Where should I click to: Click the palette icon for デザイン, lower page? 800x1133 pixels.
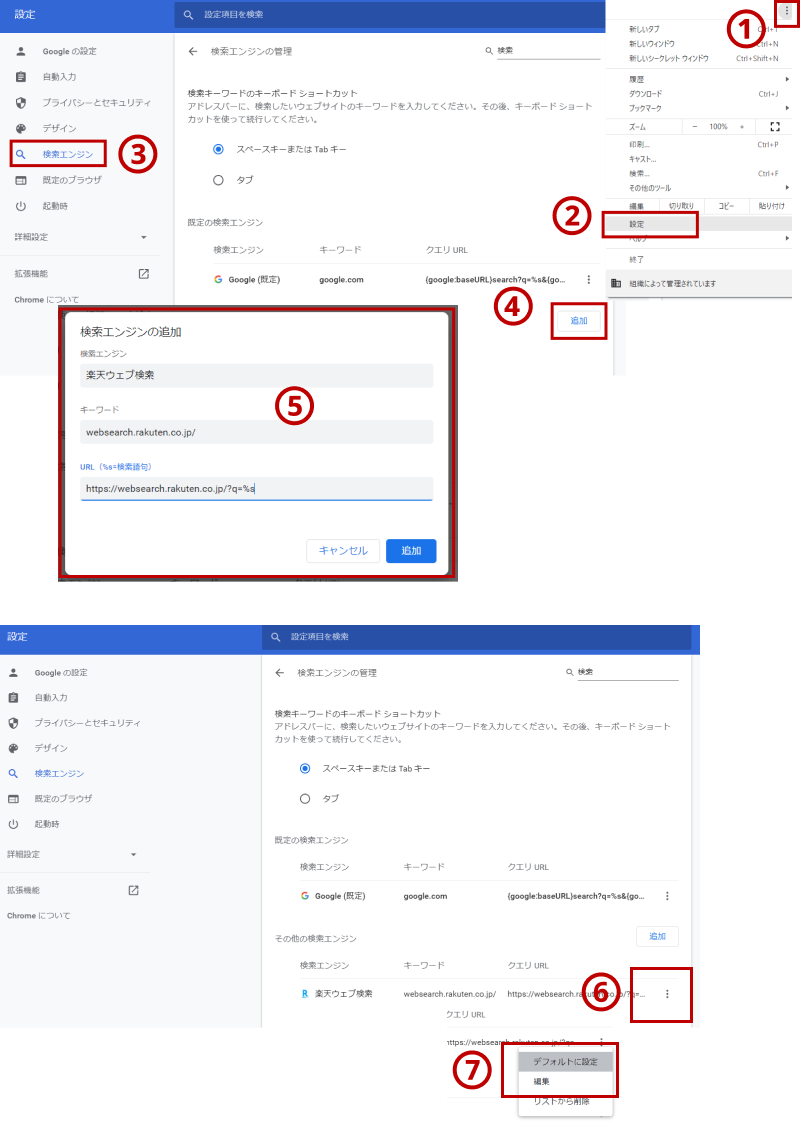tap(13, 748)
